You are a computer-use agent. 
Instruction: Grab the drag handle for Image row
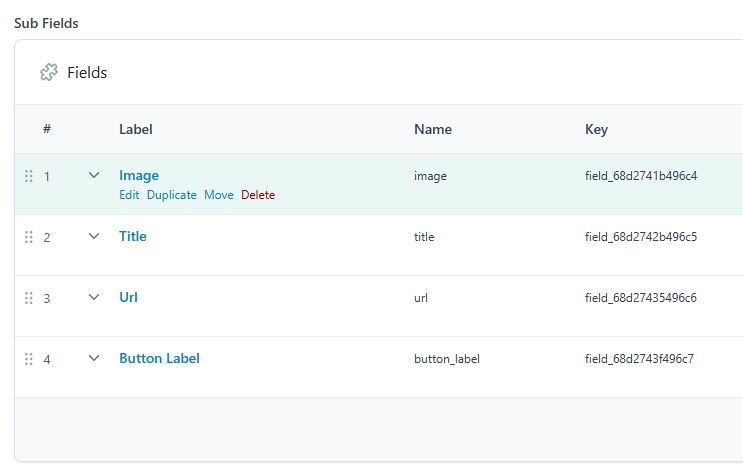pos(29,176)
